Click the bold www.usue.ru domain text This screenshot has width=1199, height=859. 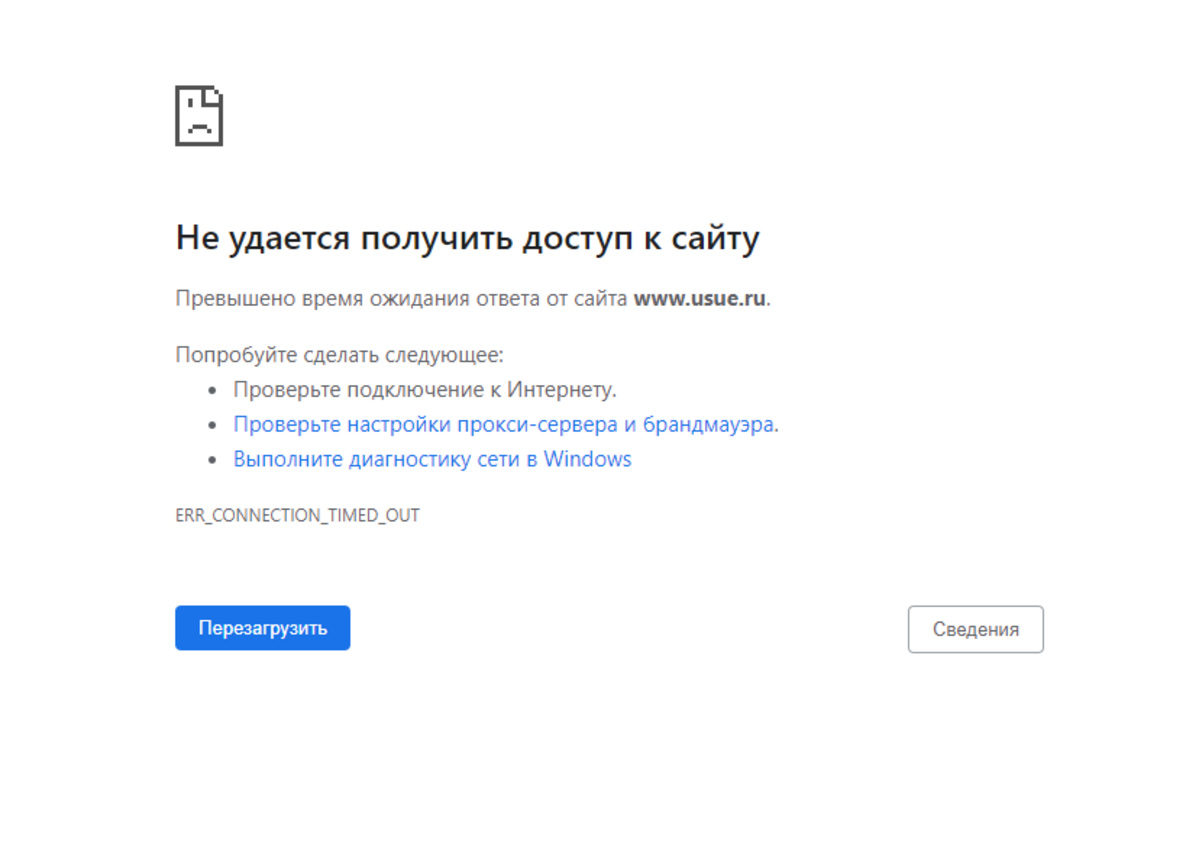pyautogui.click(x=700, y=298)
